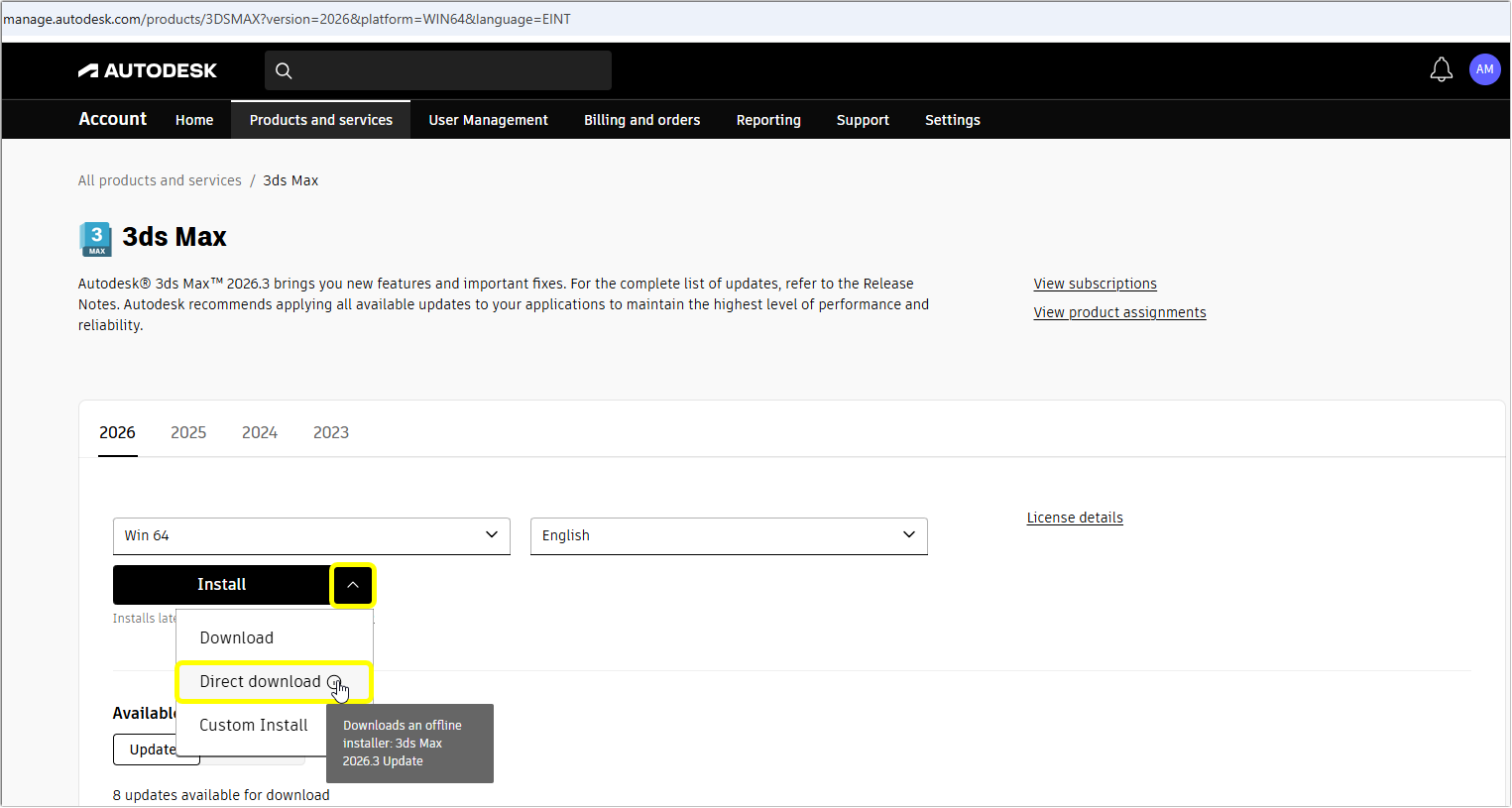The height and width of the screenshot is (808, 1512).
Task: Switch to the 2025 version tab
Action: [x=188, y=432]
